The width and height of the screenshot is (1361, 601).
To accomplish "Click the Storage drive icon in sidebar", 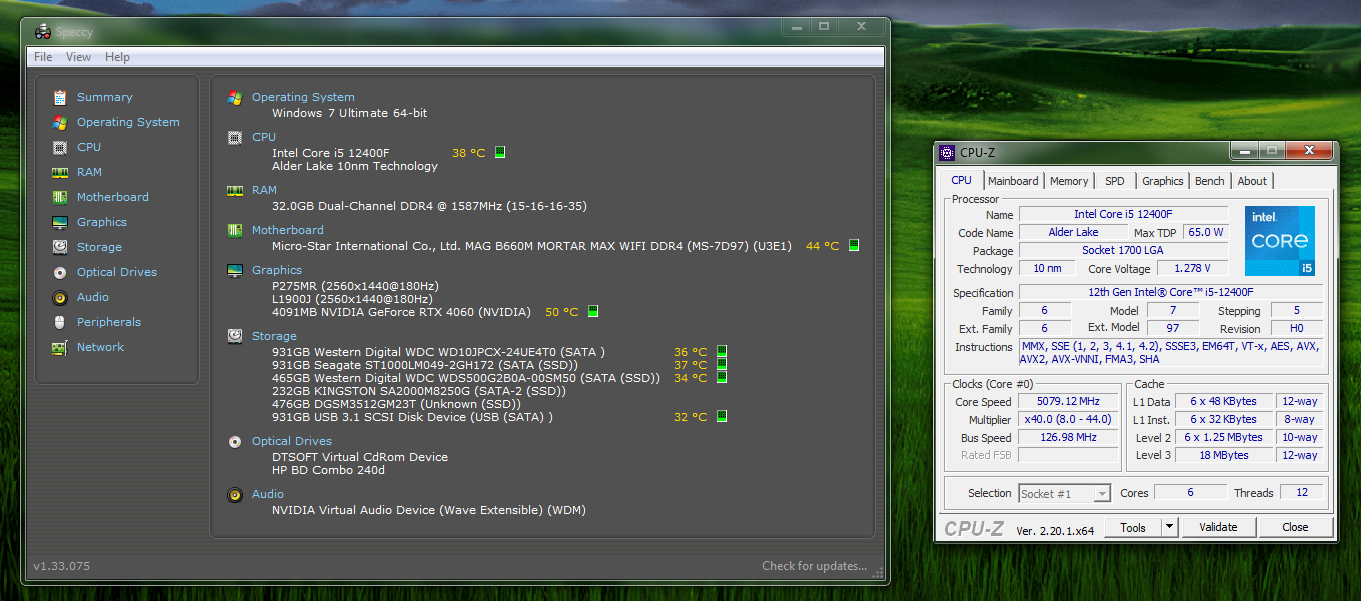I will tap(60, 247).
